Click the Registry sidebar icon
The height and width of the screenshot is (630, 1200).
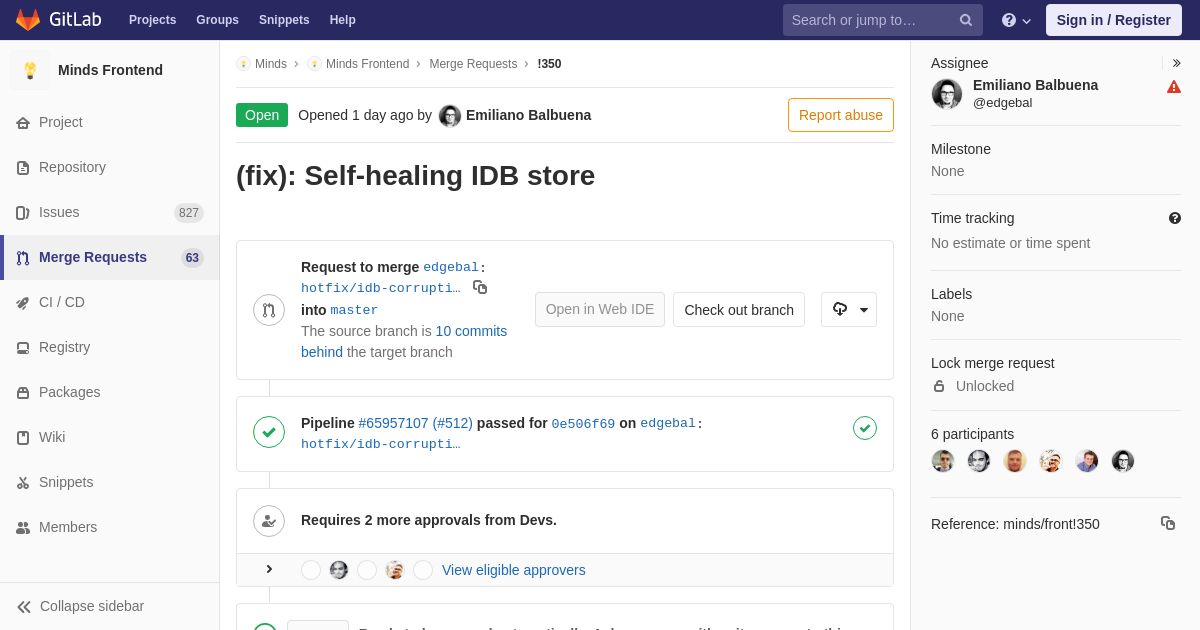tap(23, 348)
